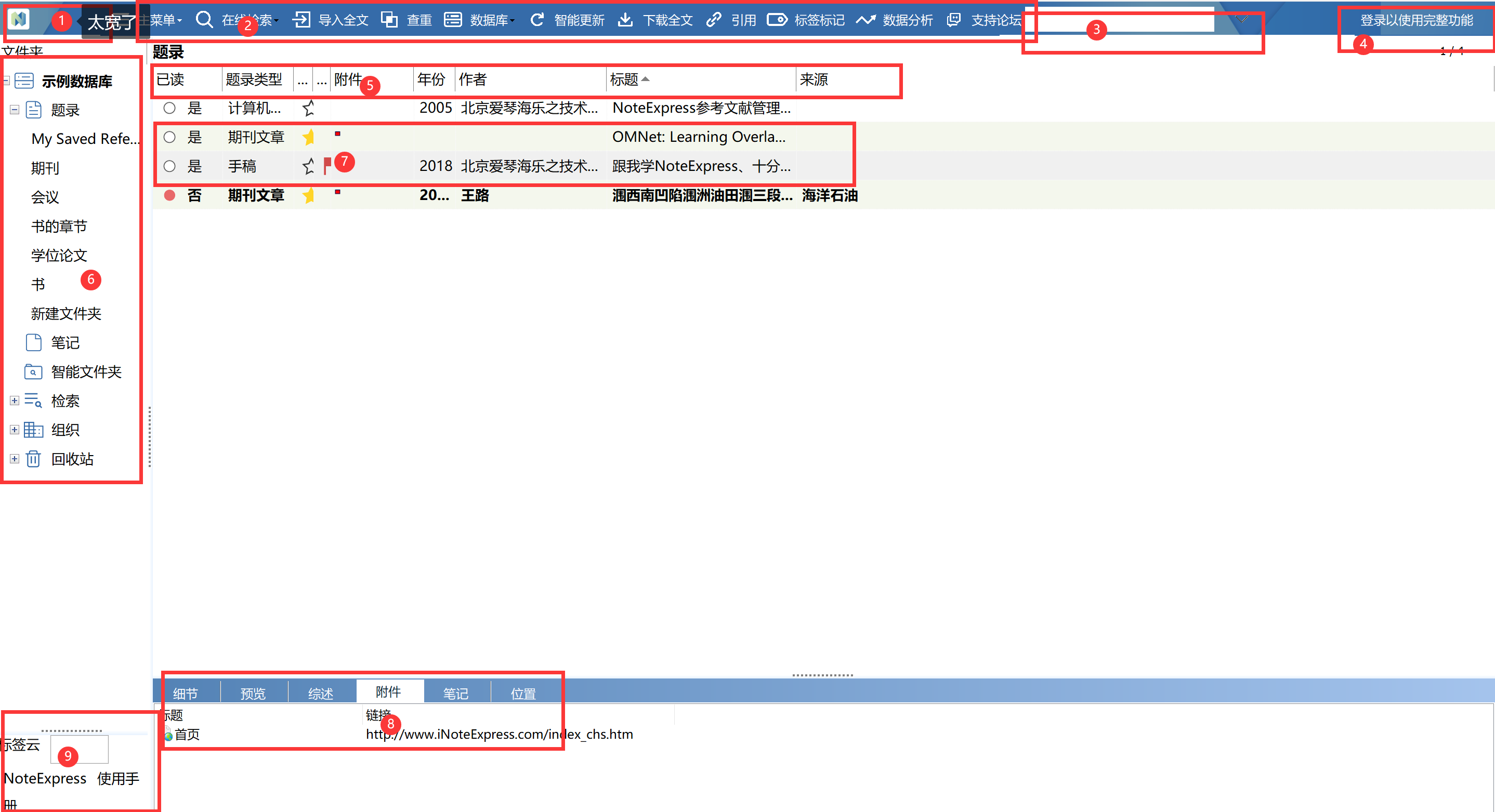Toggle read status circle of 手稿 row
Image resolution: width=1495 pixels, height=812 pixels.
point(169,166)
